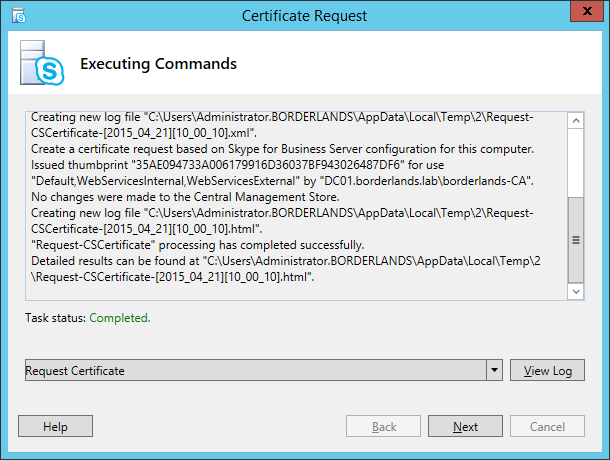Click 'Create a certificate request' log line

pyautogui.click(x=282, y=149)
